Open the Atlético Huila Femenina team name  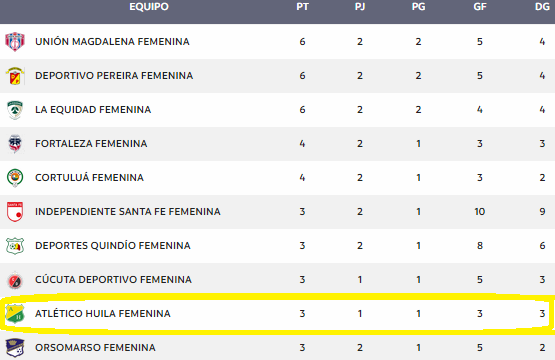(x=103, y=313)
